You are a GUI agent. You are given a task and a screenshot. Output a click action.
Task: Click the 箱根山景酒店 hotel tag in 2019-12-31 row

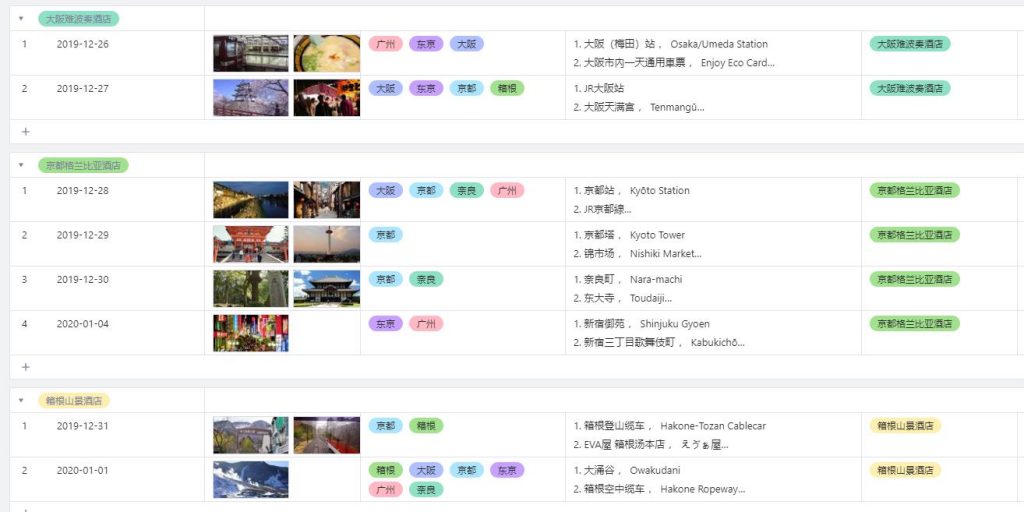tap(905, 425)
